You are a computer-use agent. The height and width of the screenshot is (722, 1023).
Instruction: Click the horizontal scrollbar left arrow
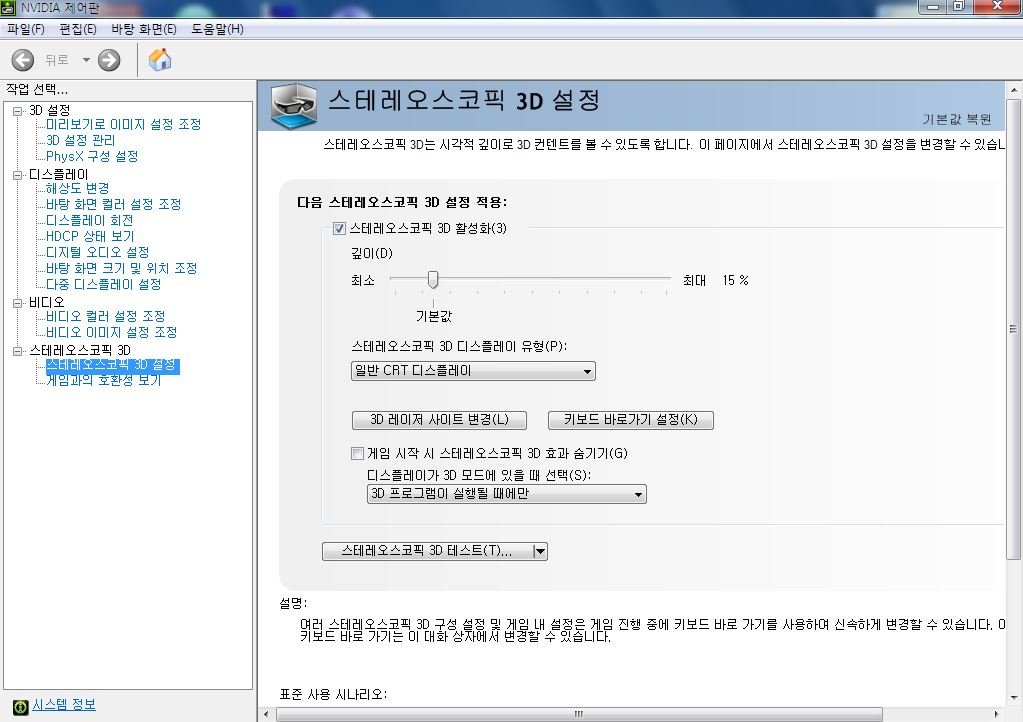pyautogui.click(x=266, y=715)
